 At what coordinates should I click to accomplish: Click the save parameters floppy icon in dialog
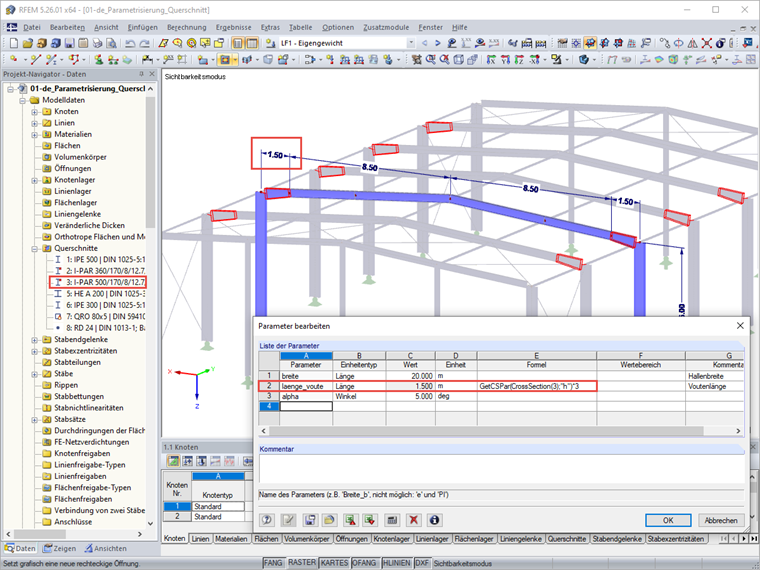click(x=309, y=520)
